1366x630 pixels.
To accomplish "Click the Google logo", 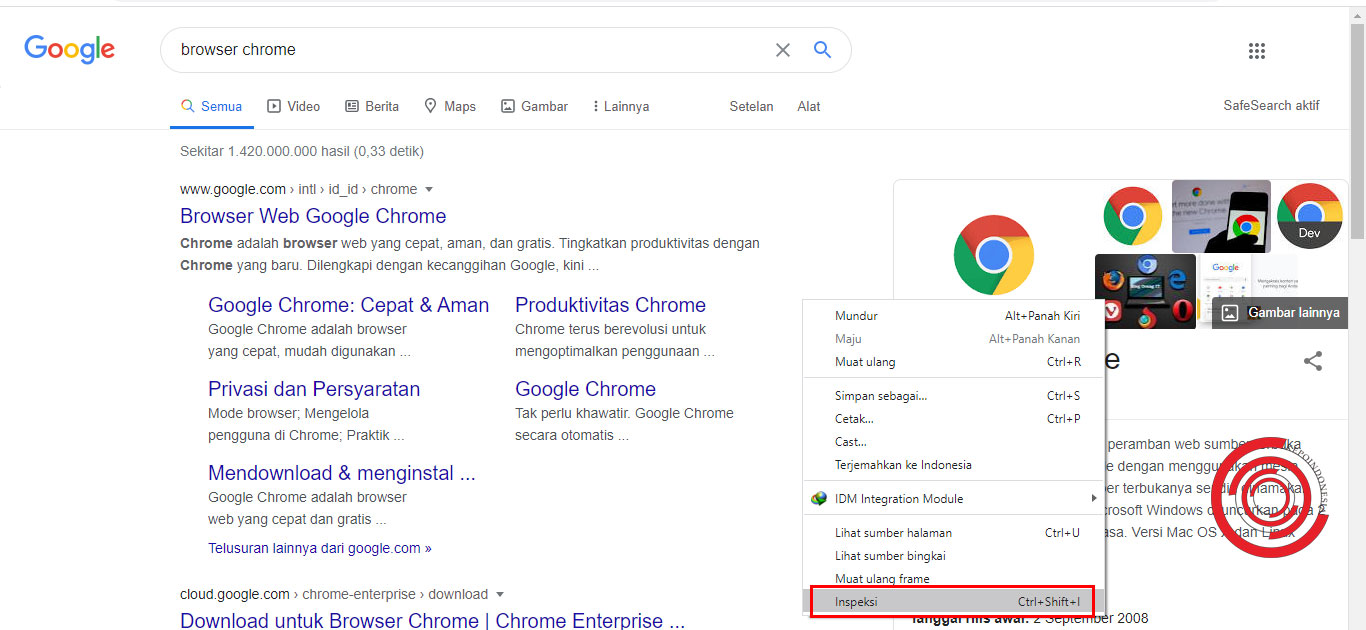I will click(69, 49).
